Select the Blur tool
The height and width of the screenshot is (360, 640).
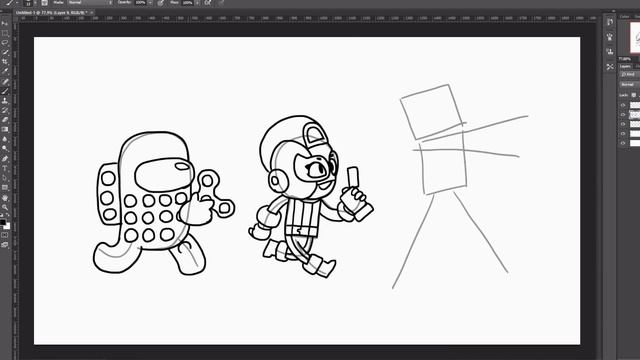coord(5,139)
